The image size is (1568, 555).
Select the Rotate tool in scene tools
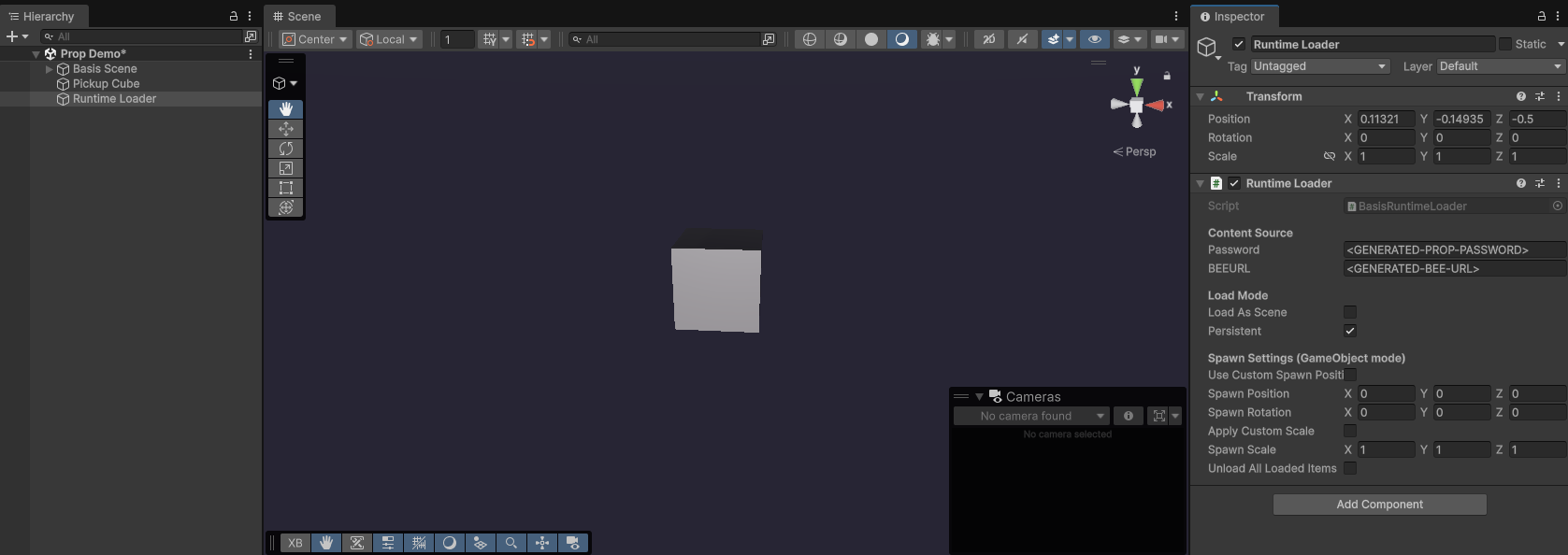(x=286, y=149)
